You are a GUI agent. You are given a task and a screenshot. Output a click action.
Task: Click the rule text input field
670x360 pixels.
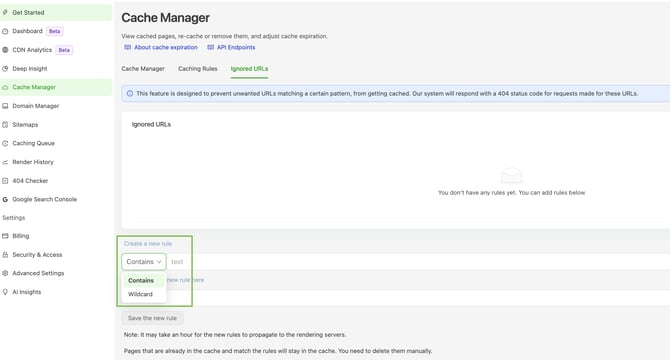click(419, 262)
